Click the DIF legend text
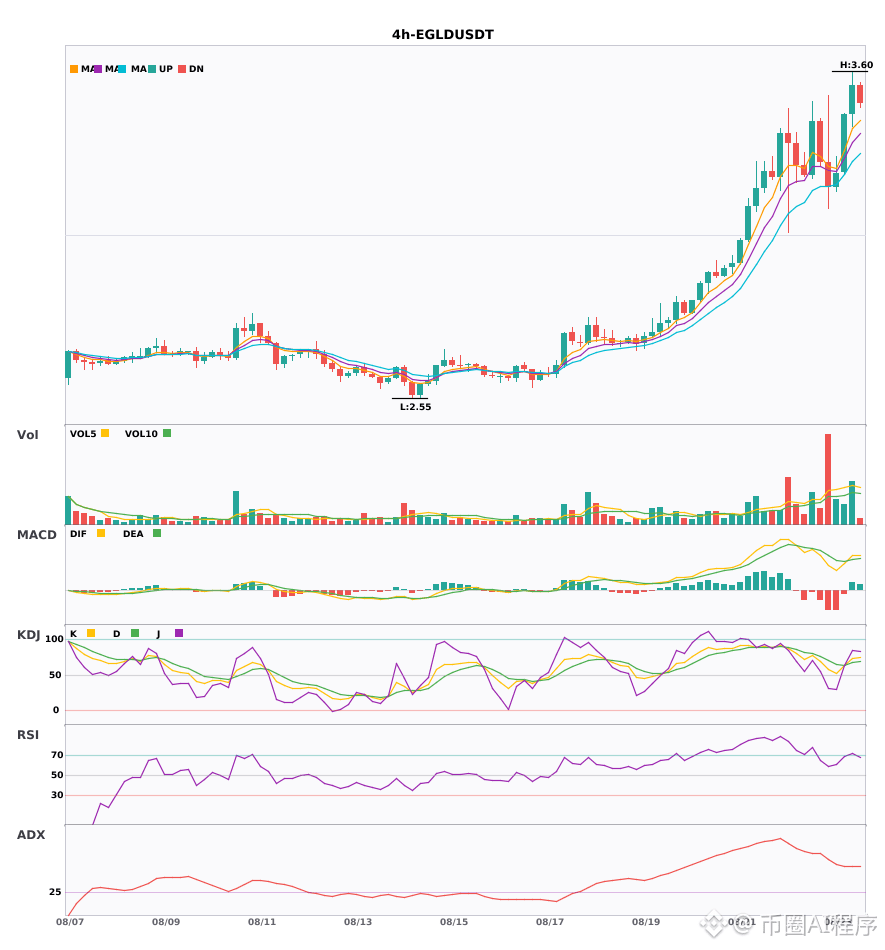The width and height of the screenshot is (885, 950). [78, 534]
